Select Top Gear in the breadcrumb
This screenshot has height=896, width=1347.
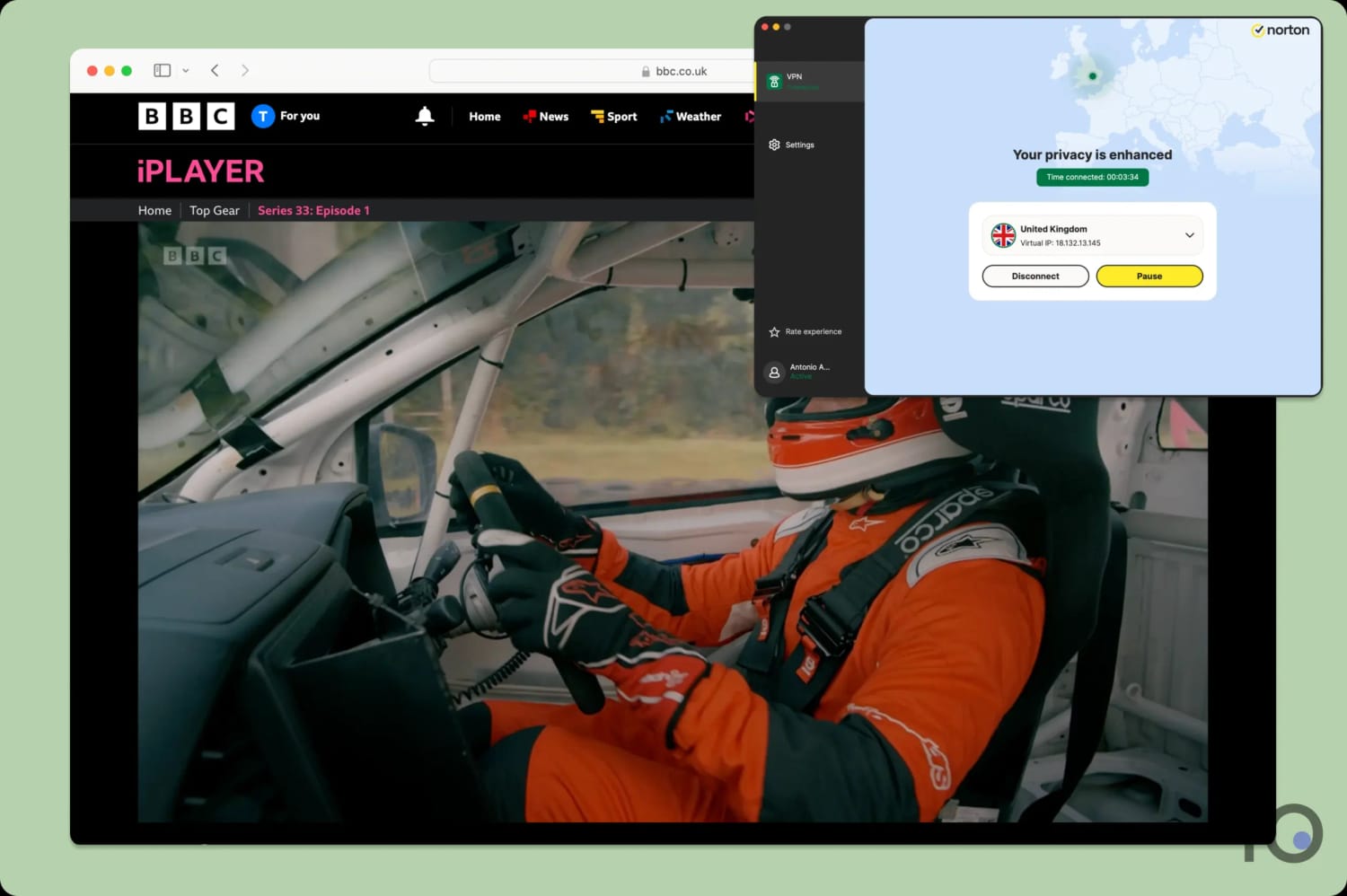[x=215, y=210]
